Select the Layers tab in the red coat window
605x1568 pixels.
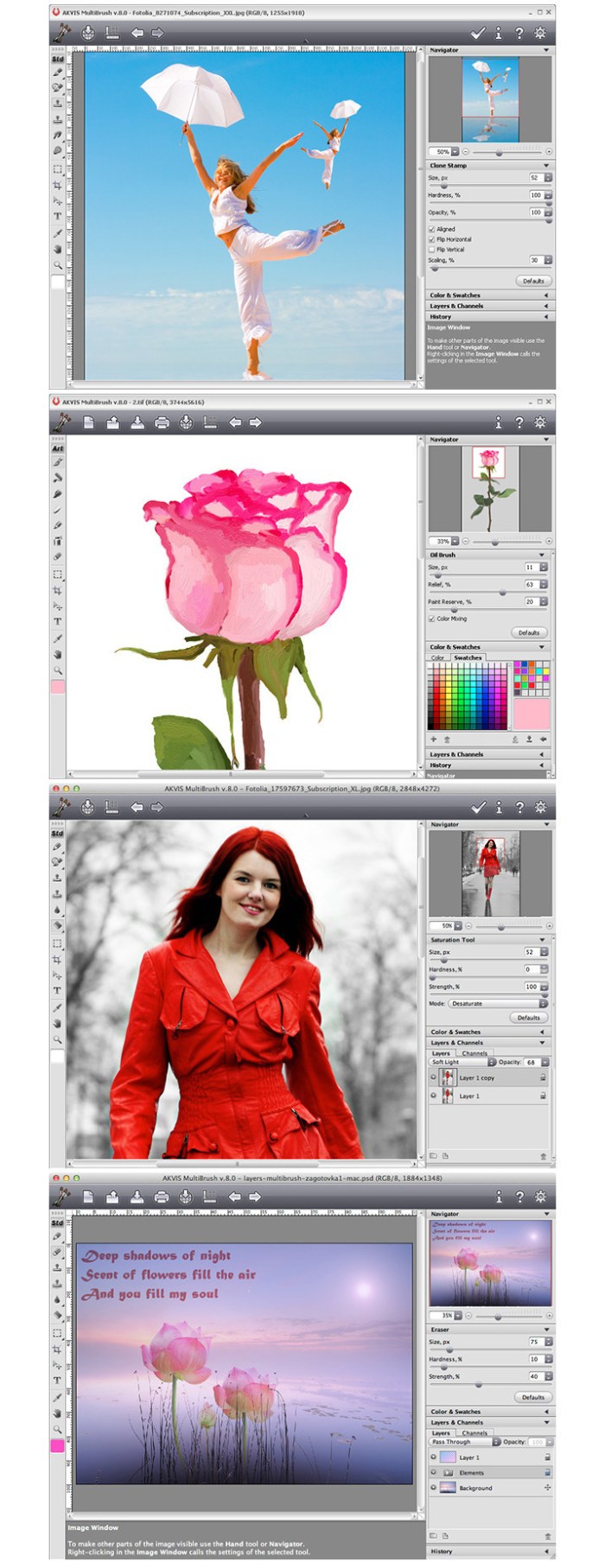coord(441,1053)
